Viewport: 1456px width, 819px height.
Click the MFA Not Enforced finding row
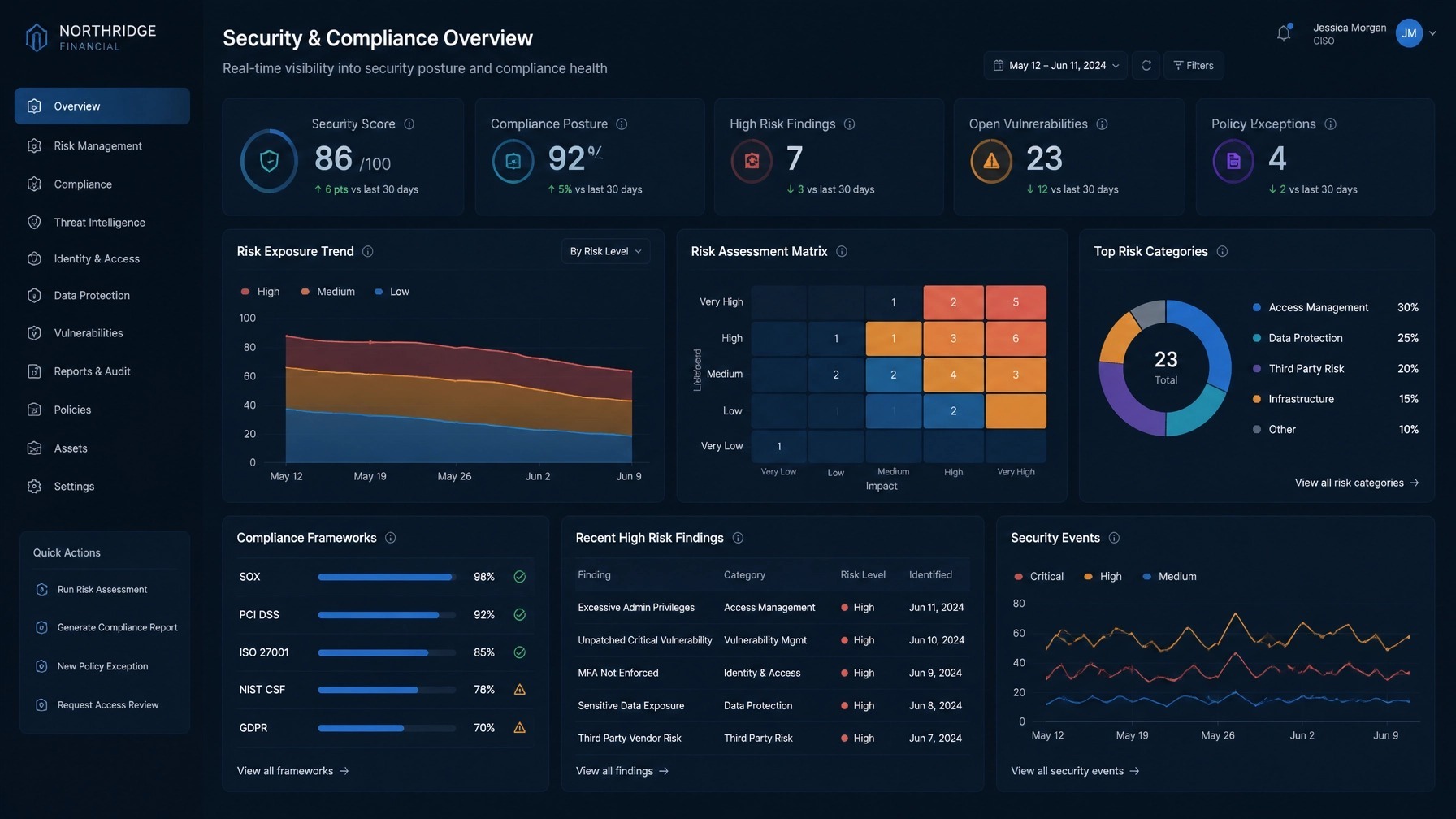point(773,673)
